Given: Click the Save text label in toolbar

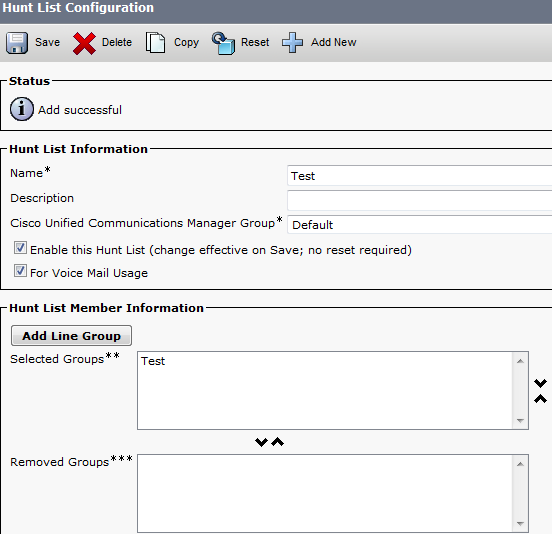Looking at the screenshot, I should click(x=48, y=42).
